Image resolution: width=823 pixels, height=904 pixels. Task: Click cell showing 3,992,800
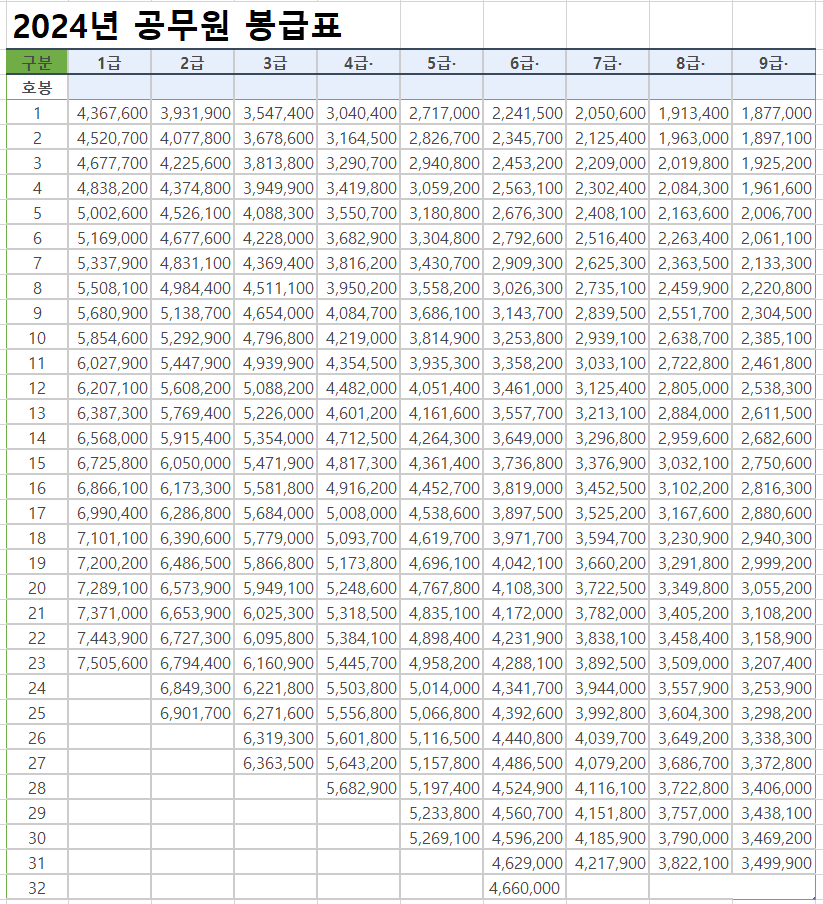tap(607, 713)
